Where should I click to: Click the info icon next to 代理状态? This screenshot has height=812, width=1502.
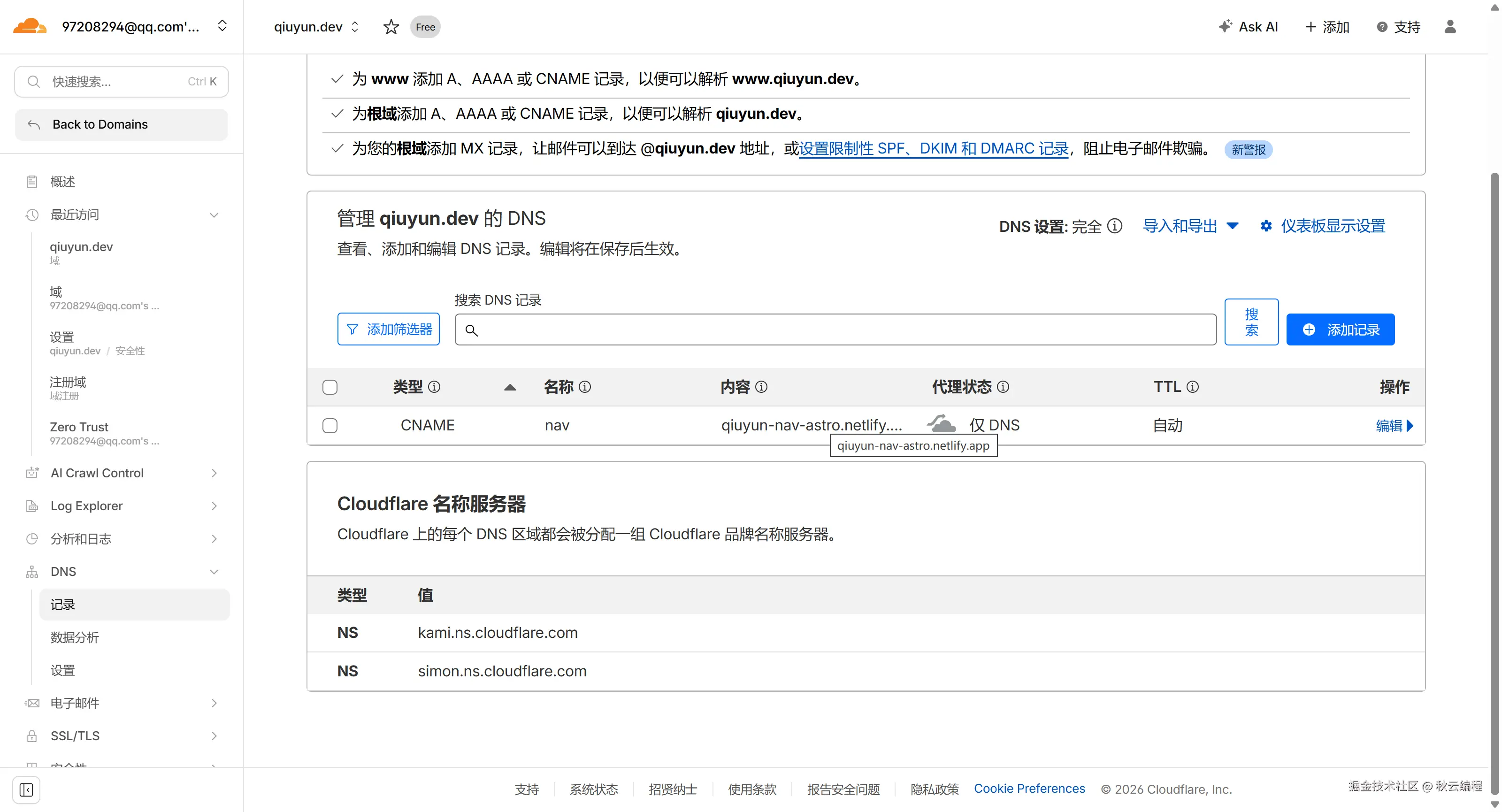coord(1003,387)
